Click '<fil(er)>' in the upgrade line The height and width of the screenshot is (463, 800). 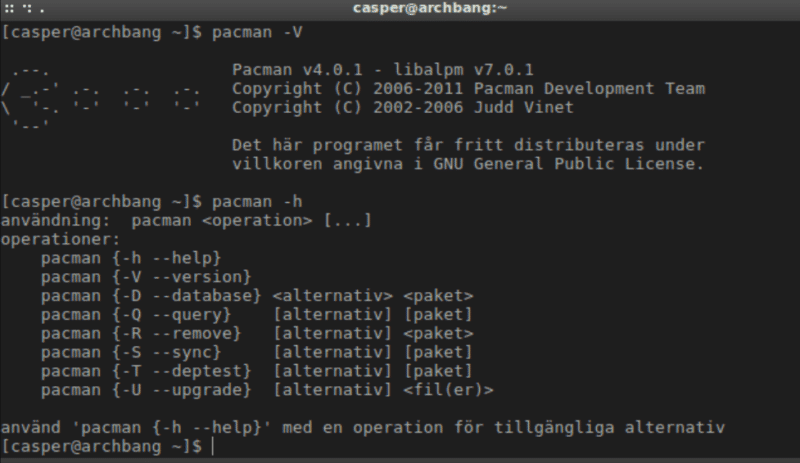(x=448, y=390)
